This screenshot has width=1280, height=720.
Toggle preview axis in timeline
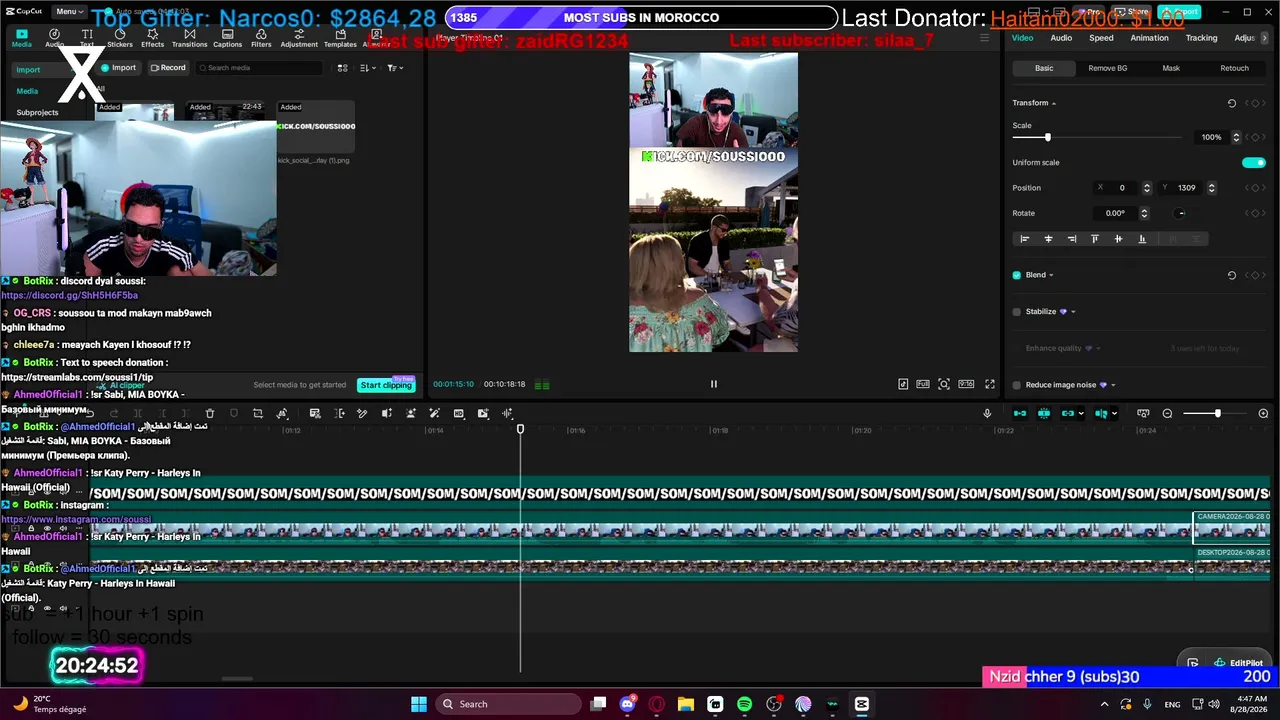[x=1101, y=413]
